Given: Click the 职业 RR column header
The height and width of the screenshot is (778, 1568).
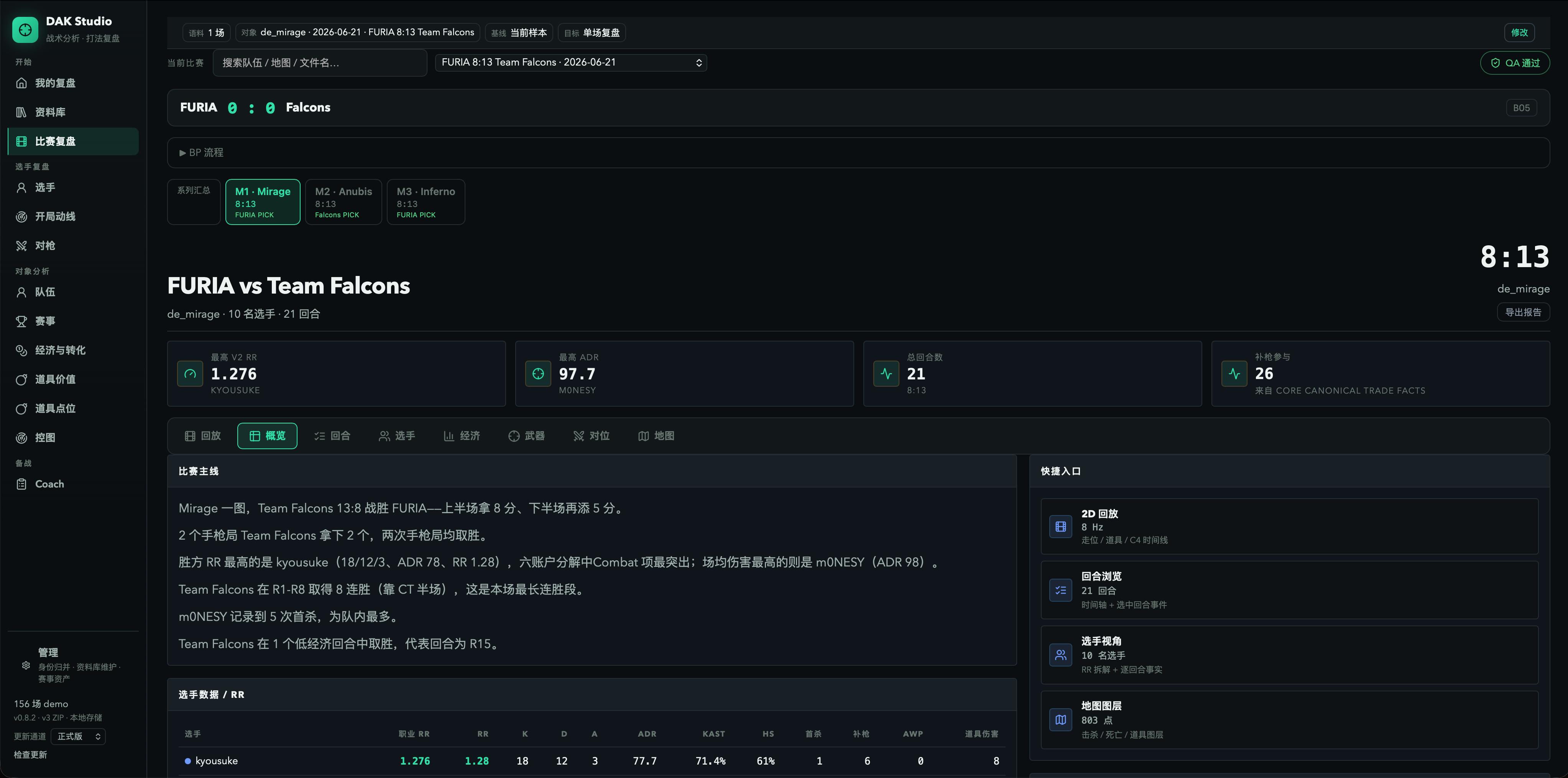Looking at the screenshot, I should tap(414, 734).
